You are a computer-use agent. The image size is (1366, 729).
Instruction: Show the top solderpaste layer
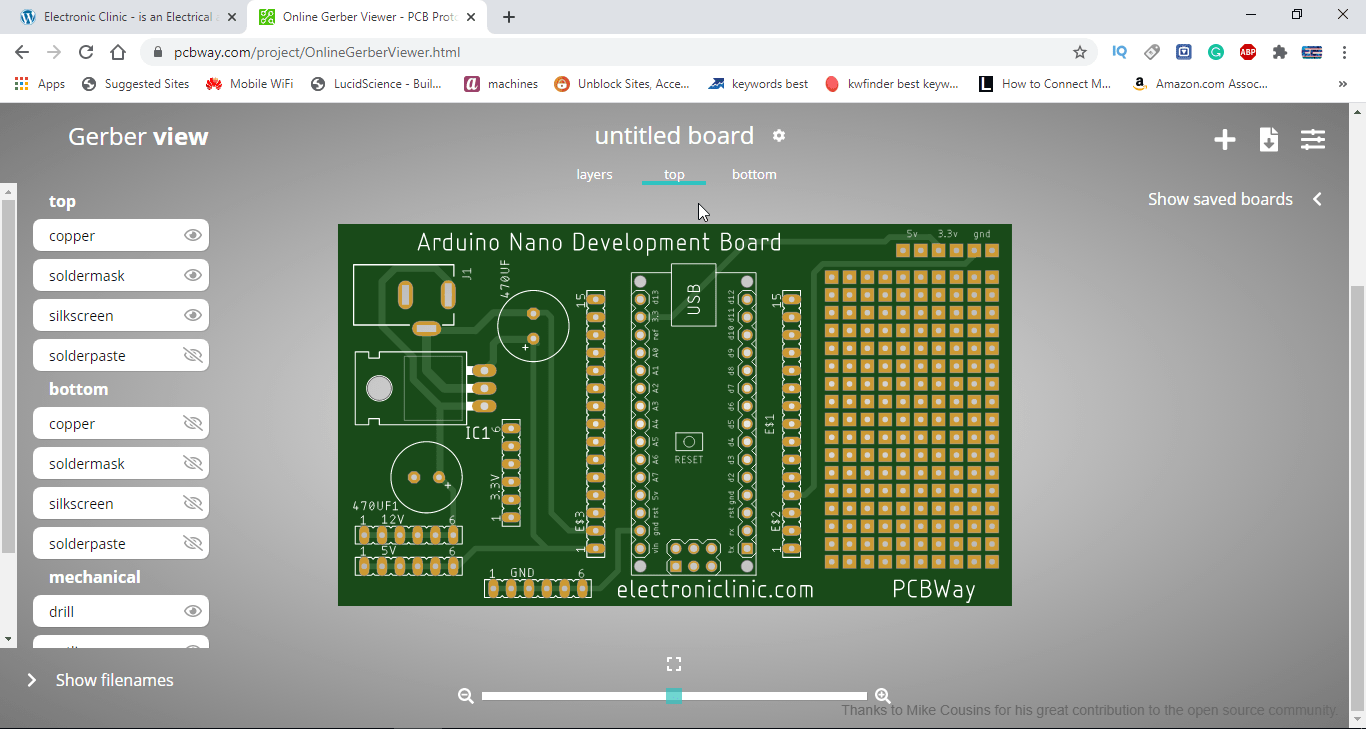pos(193,356)
